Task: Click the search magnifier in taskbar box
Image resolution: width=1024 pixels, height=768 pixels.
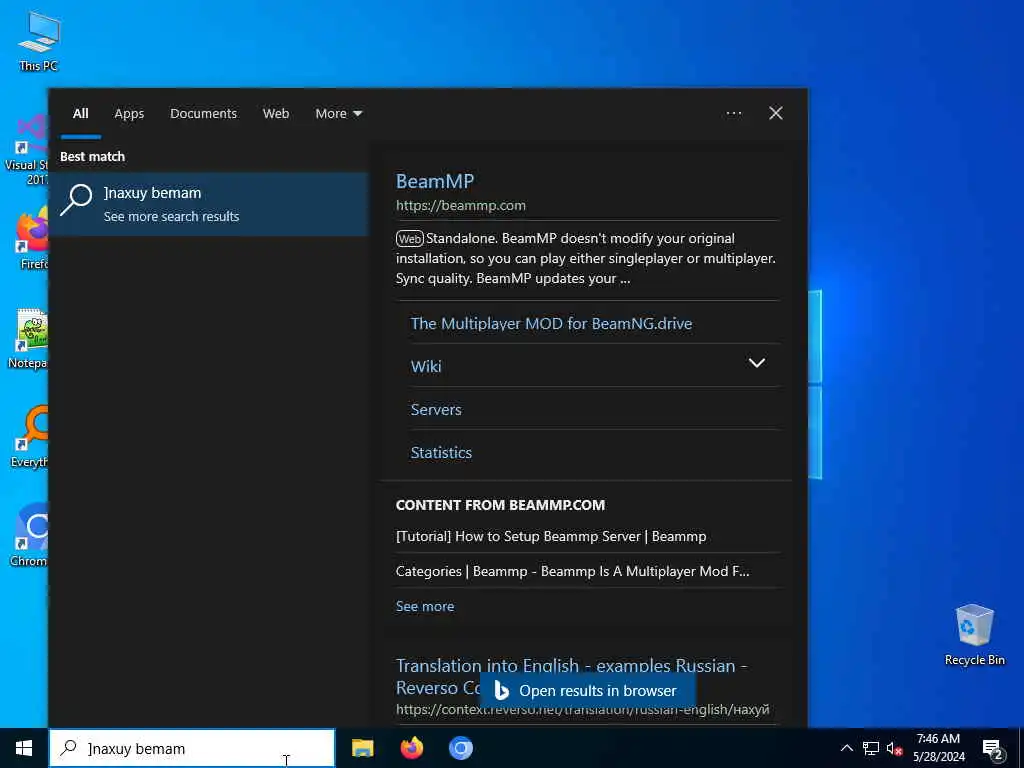Action: 69,748
